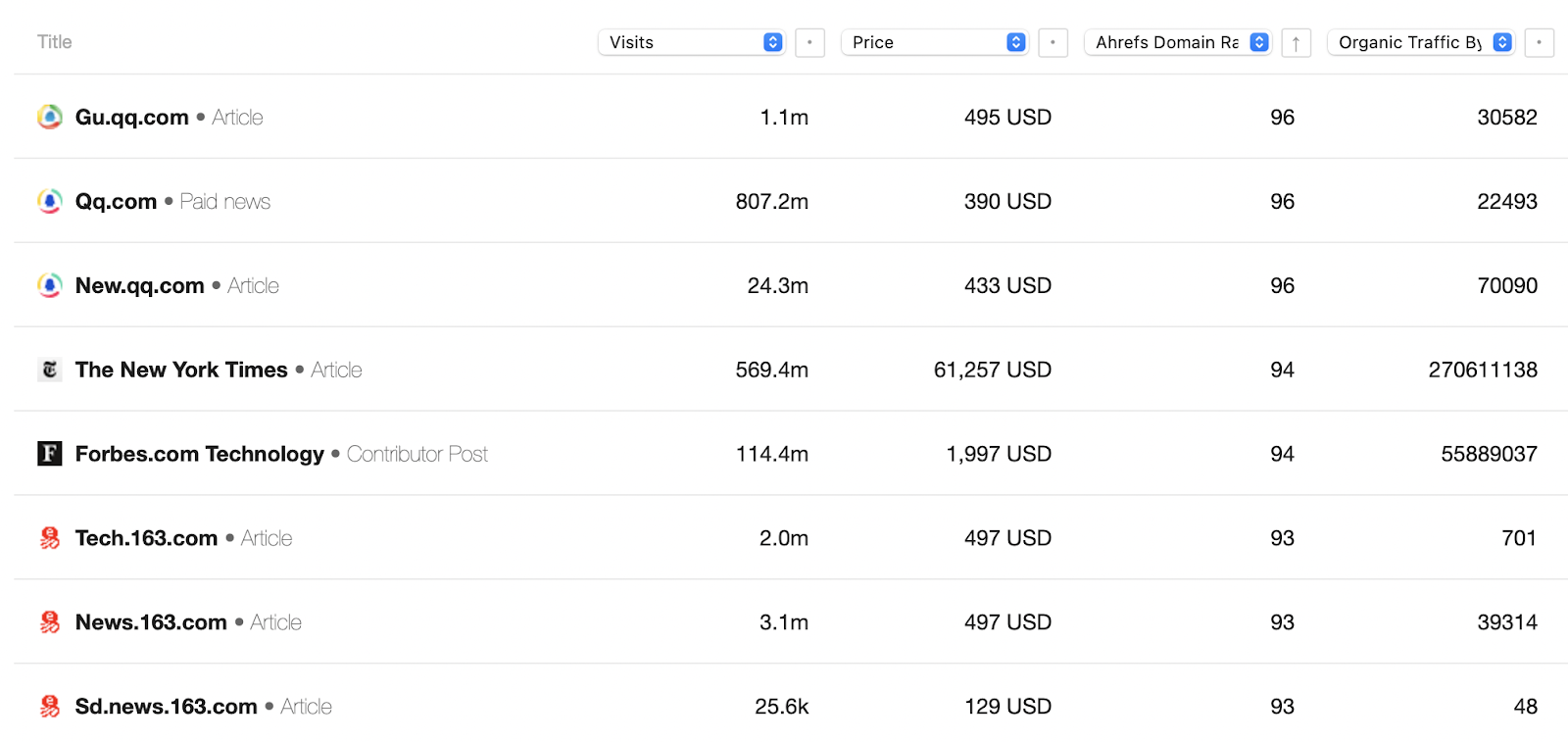Open The New York Times listing
The width and height of the screenshot is (1568, 742).
point(181,371)
